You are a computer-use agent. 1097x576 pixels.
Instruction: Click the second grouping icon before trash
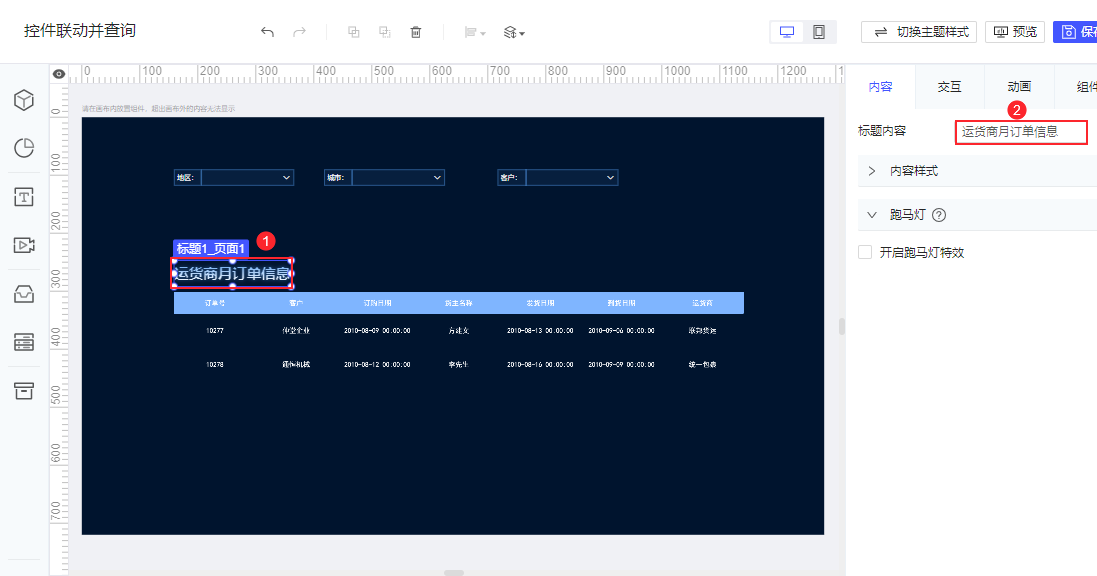click(385, 32)
